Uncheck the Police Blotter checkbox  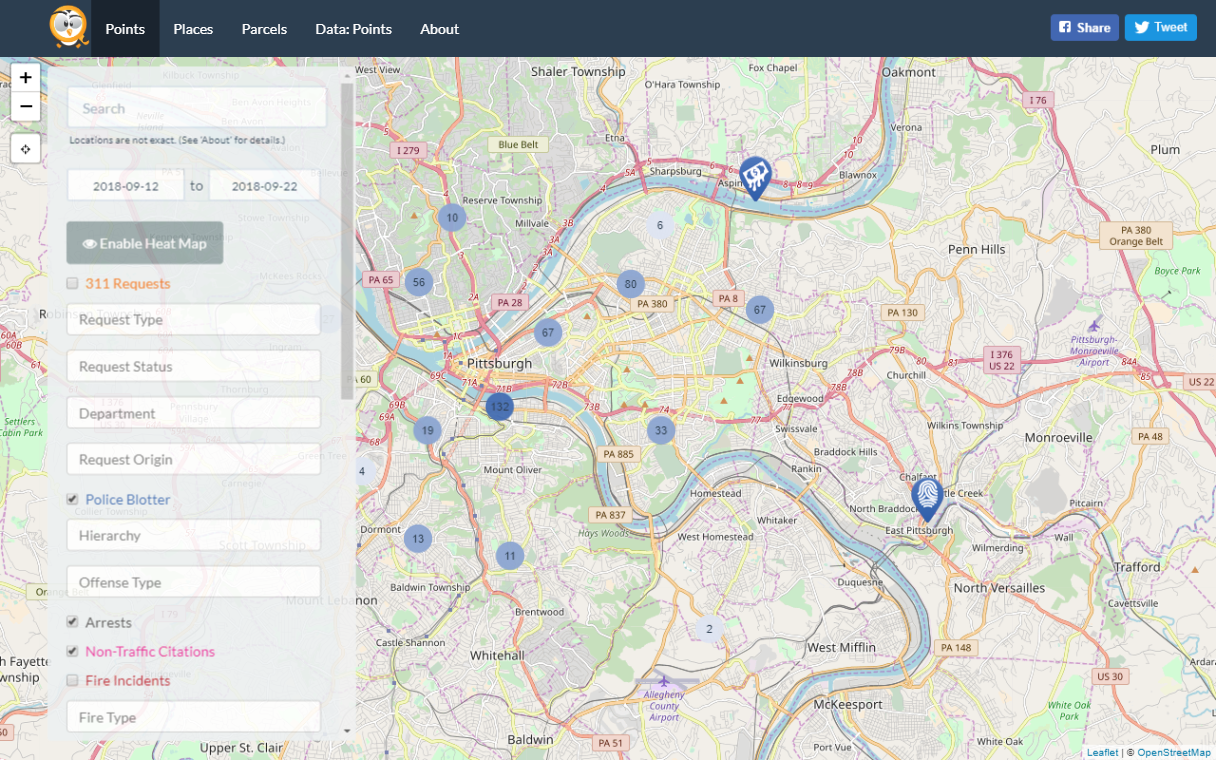(72, 499)
